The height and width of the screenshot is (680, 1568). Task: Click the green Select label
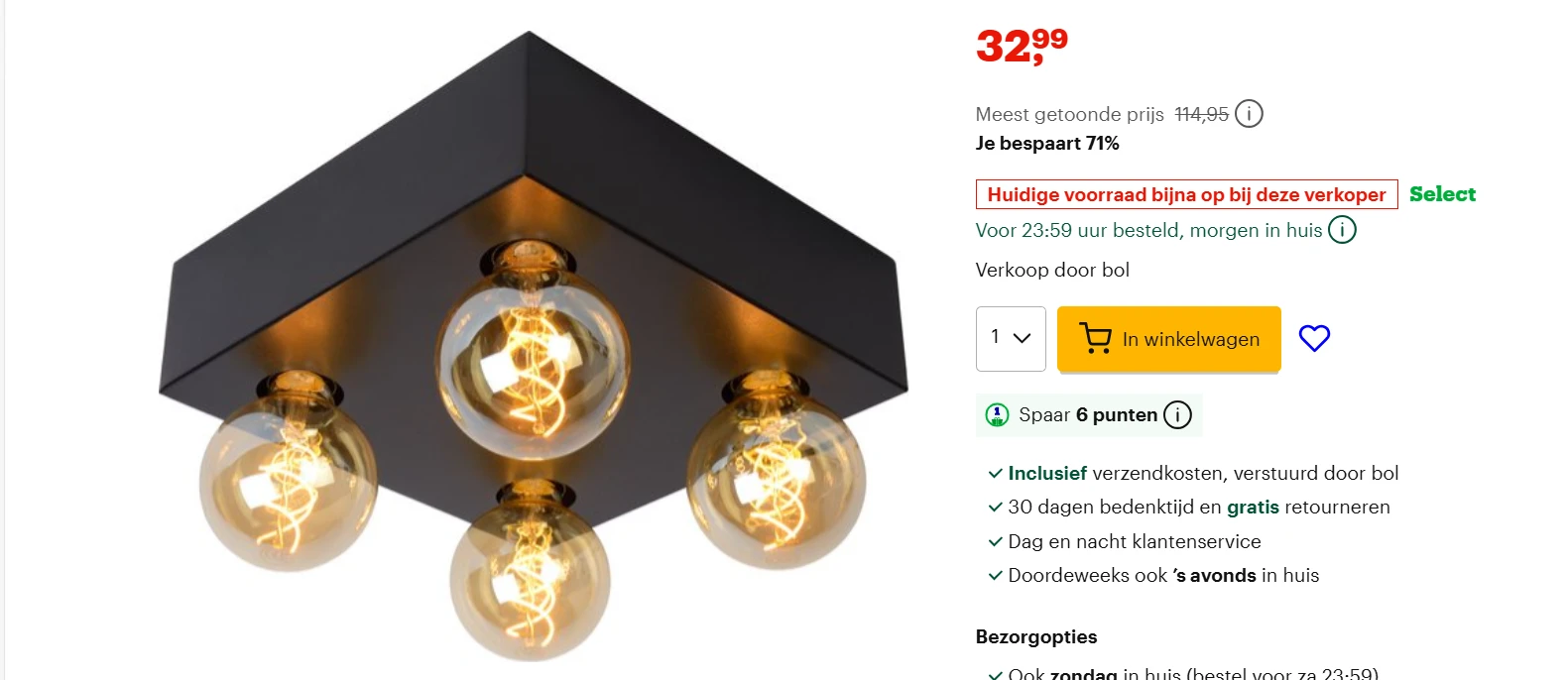click(1442, 194)
